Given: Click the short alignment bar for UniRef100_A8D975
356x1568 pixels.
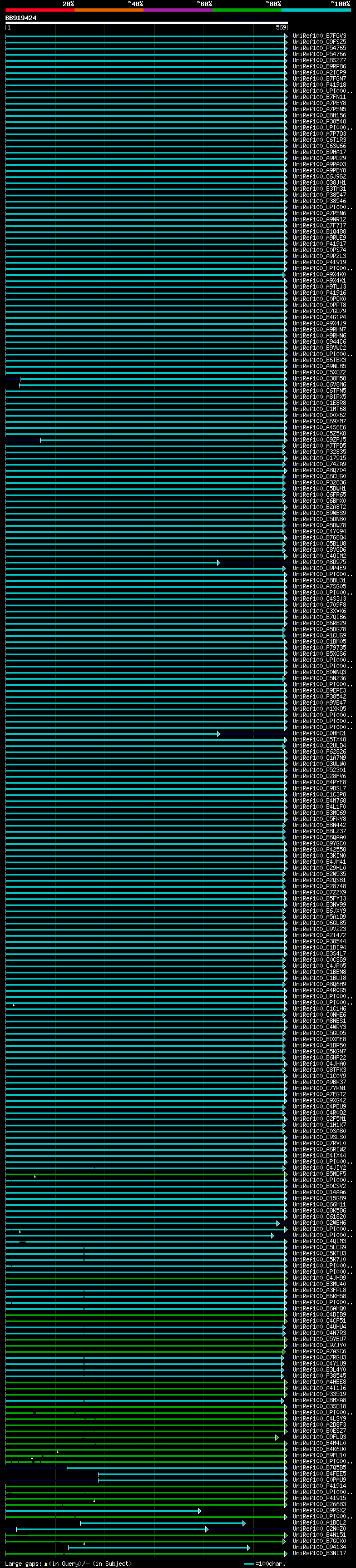Looking at the screenshot, I should pos(112,562).
